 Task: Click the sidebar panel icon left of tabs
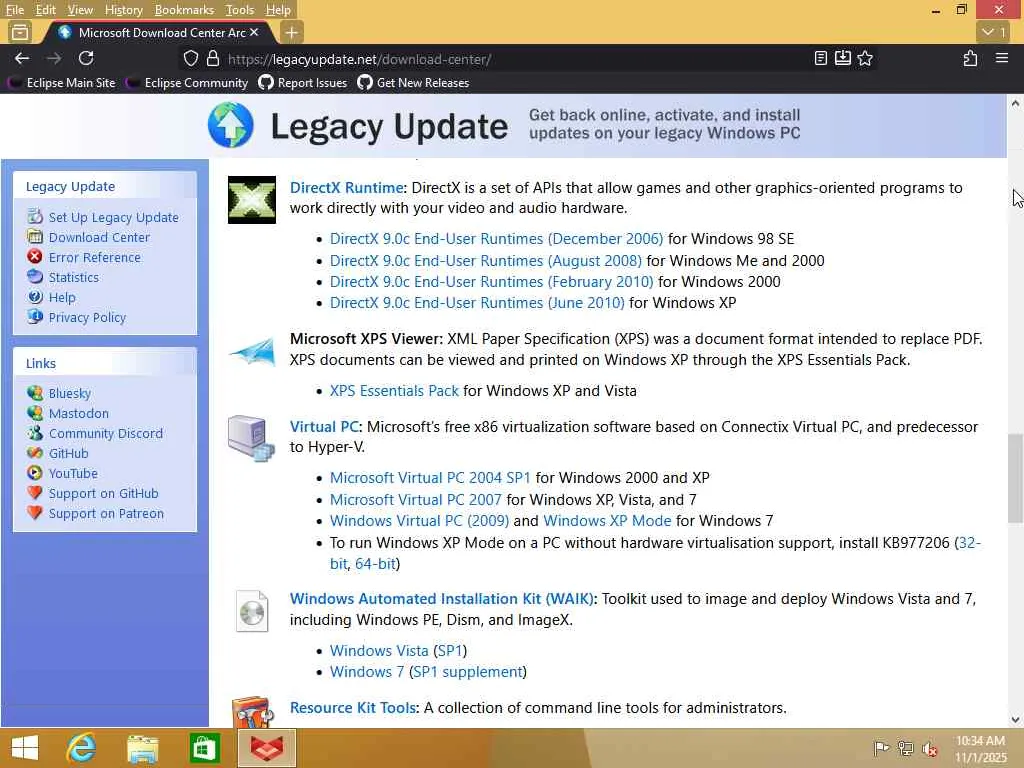pyautogui.click(x=20, y=32)
